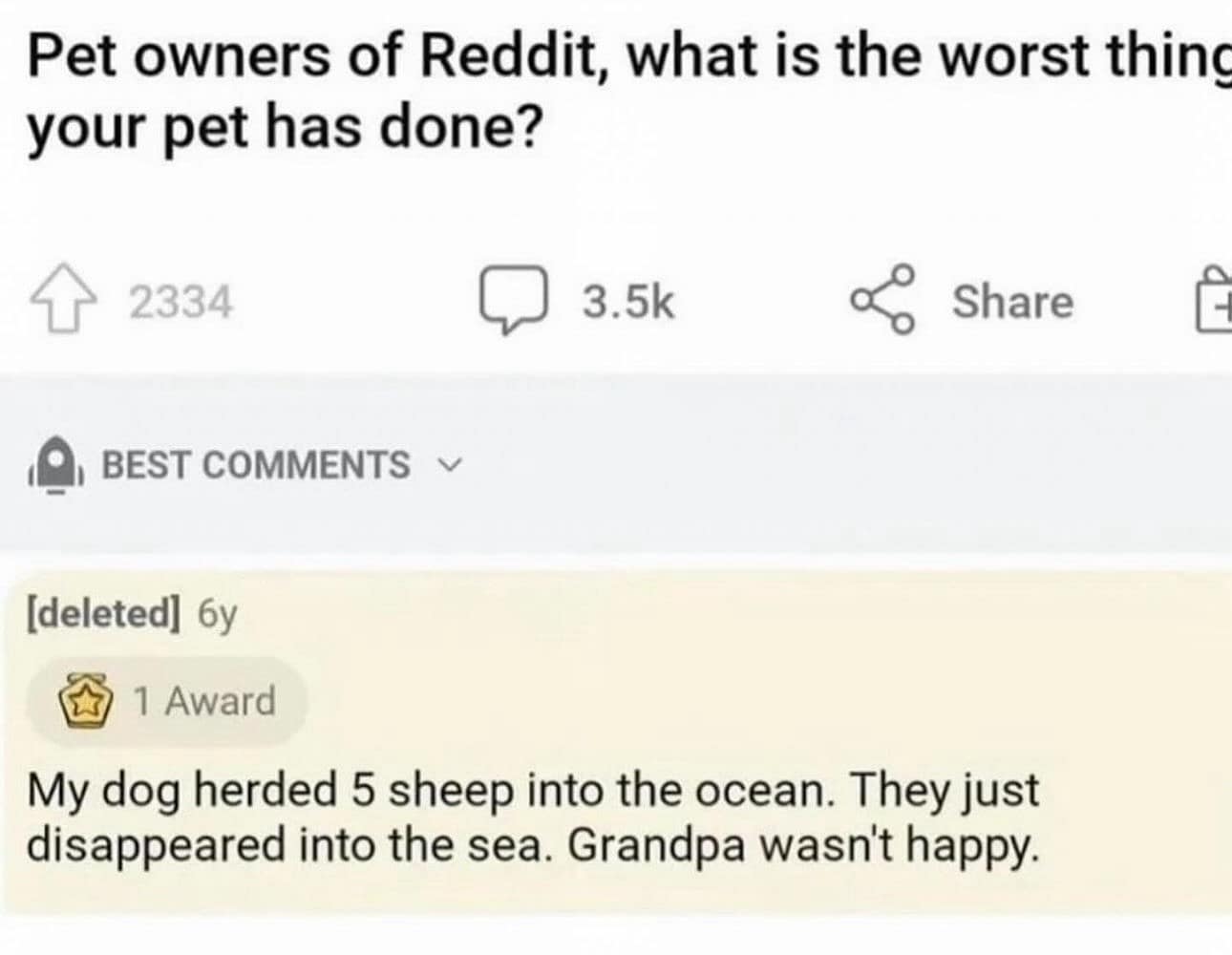Click the rocket icon beside Best Comments
The width and height of the screenshot is (1232, 955).
pos(59,467)
